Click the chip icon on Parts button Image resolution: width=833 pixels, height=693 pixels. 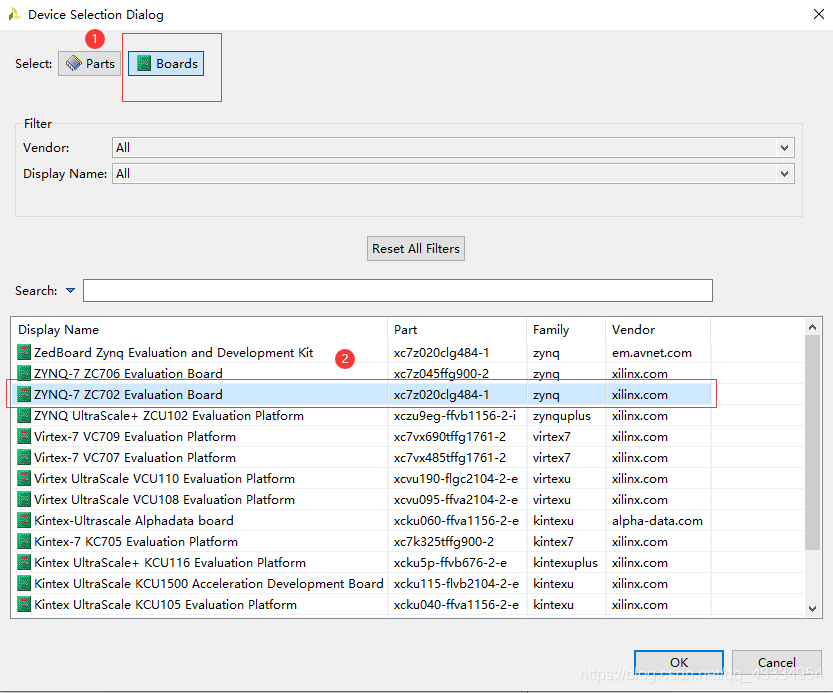(73, 64)
